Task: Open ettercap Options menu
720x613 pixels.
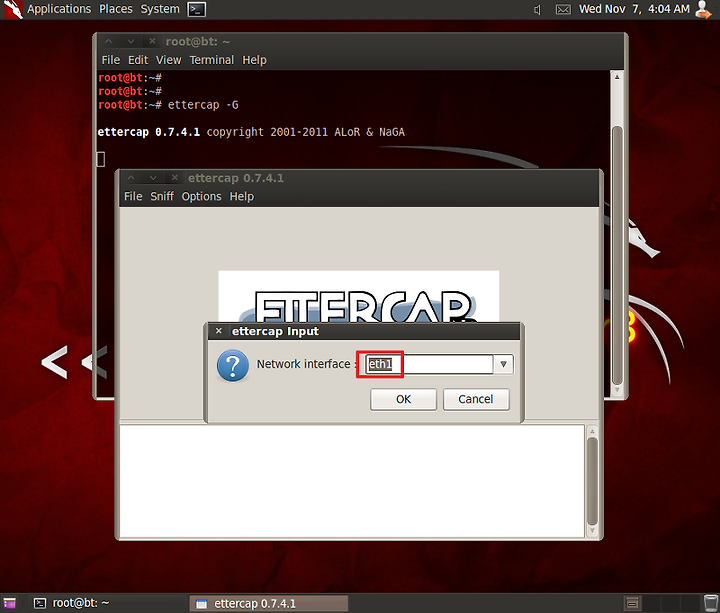Action: (x=201, y=197)
